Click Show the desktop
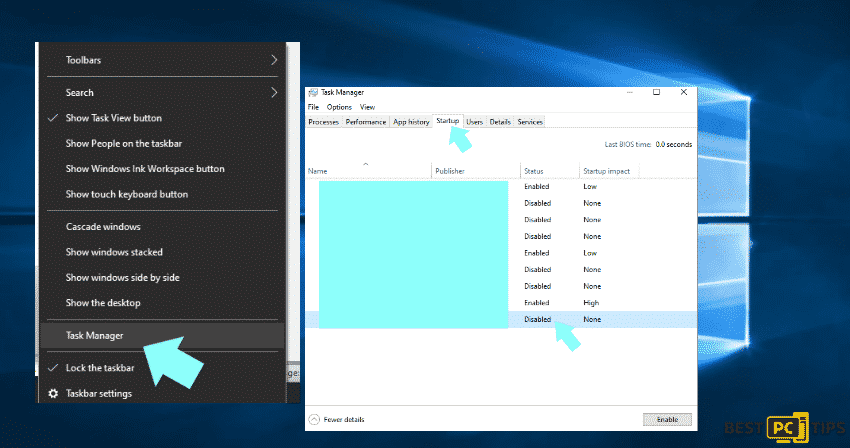 pos(103,303)
